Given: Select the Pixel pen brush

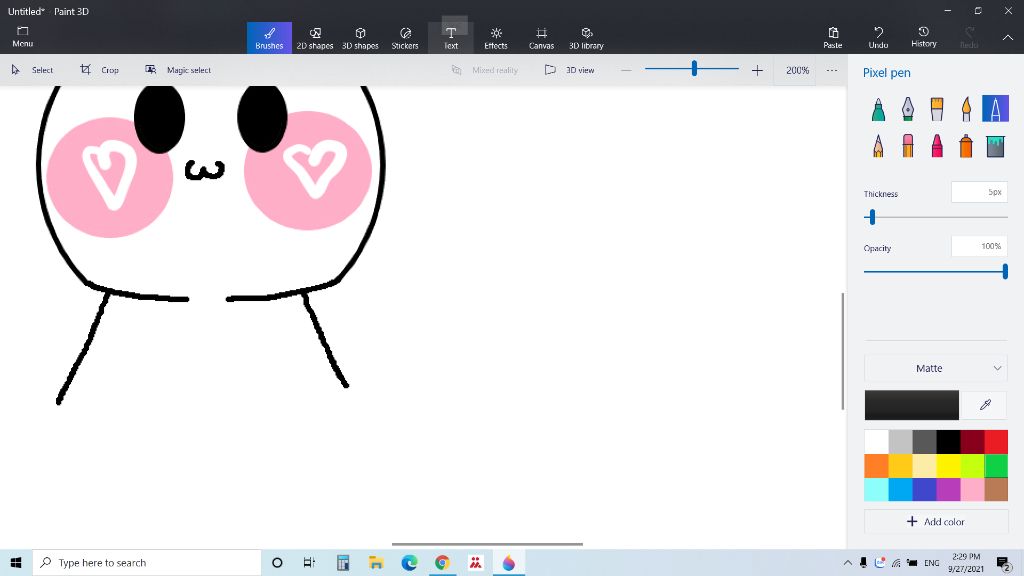Looking at the screenshot, I should (x=995, y=109).
